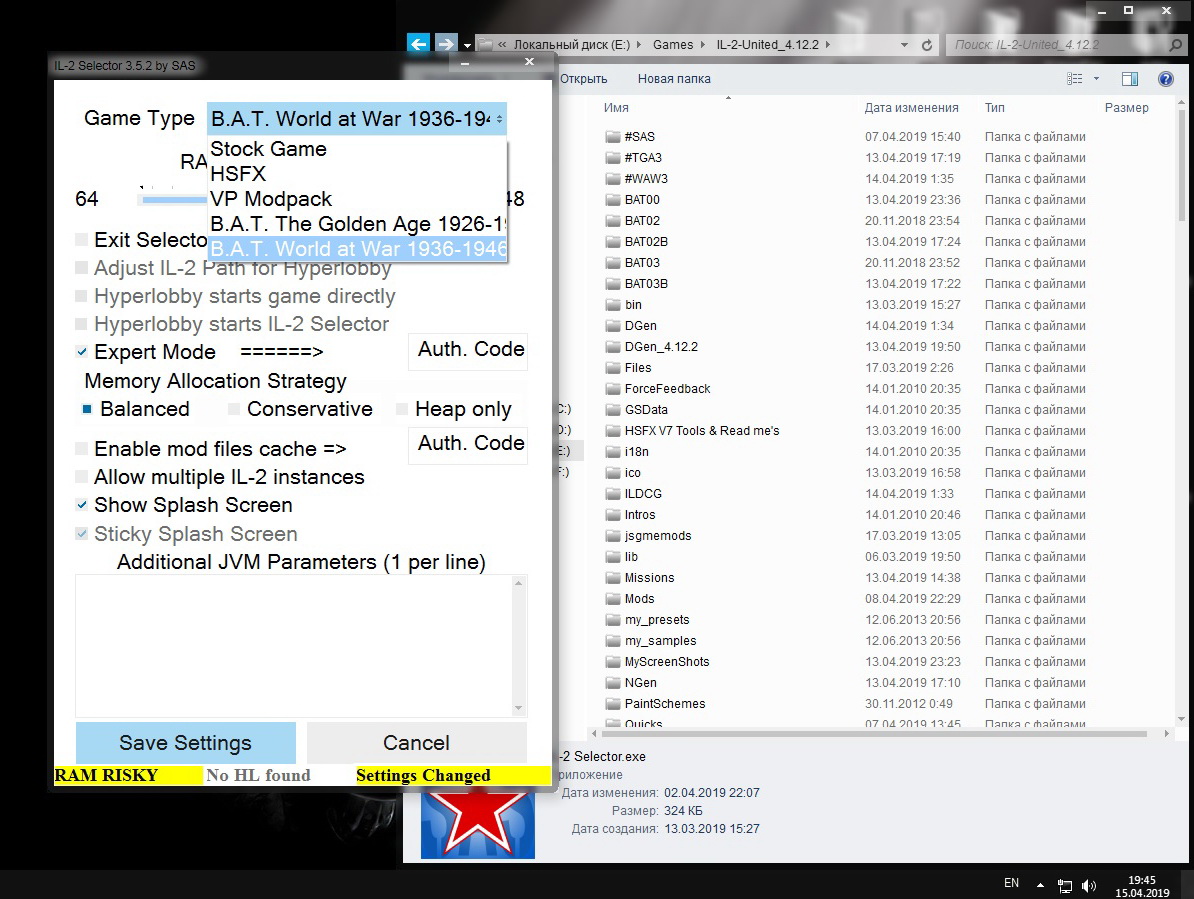This screenshot has width=1194, height=899.
Task: Expand the Games breadcrumb chevron
Action: [x=702, y=45]
